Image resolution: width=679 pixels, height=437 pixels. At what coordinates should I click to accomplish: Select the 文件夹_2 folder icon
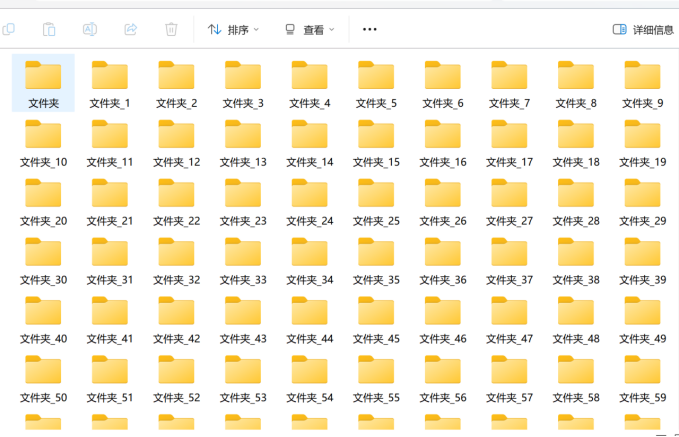pyautogui.click(x=176, y=75)
